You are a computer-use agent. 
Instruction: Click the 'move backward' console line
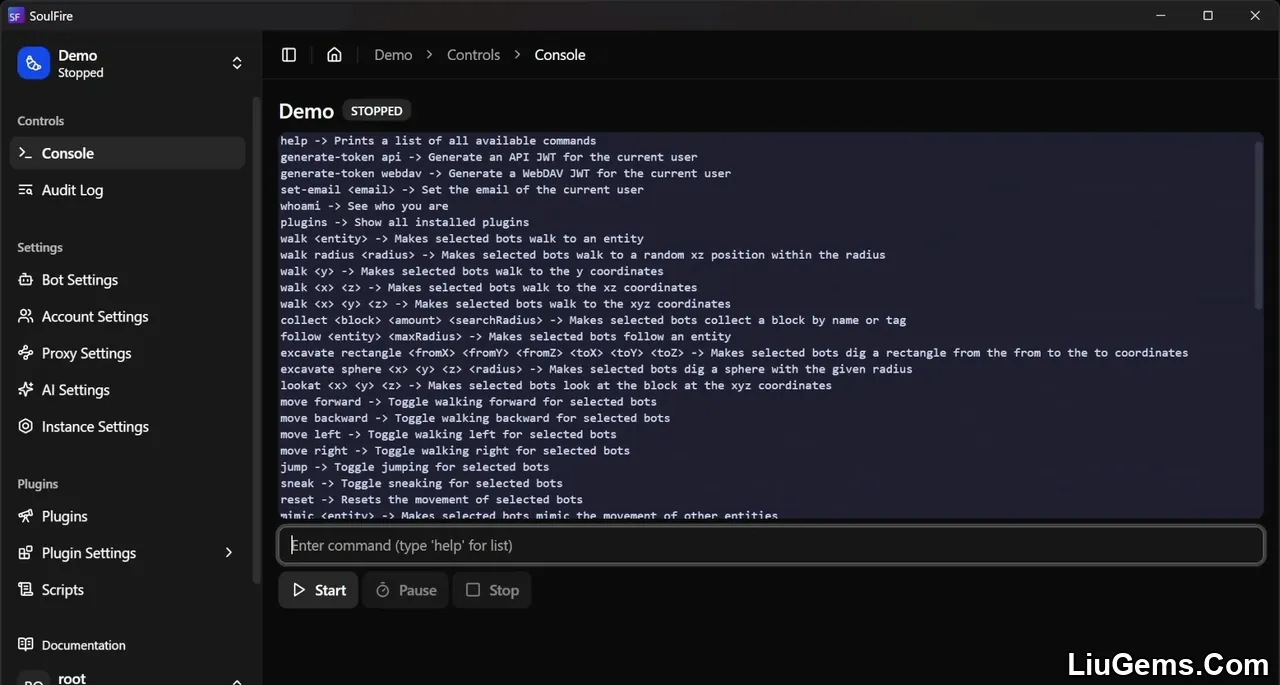point(475,418)
